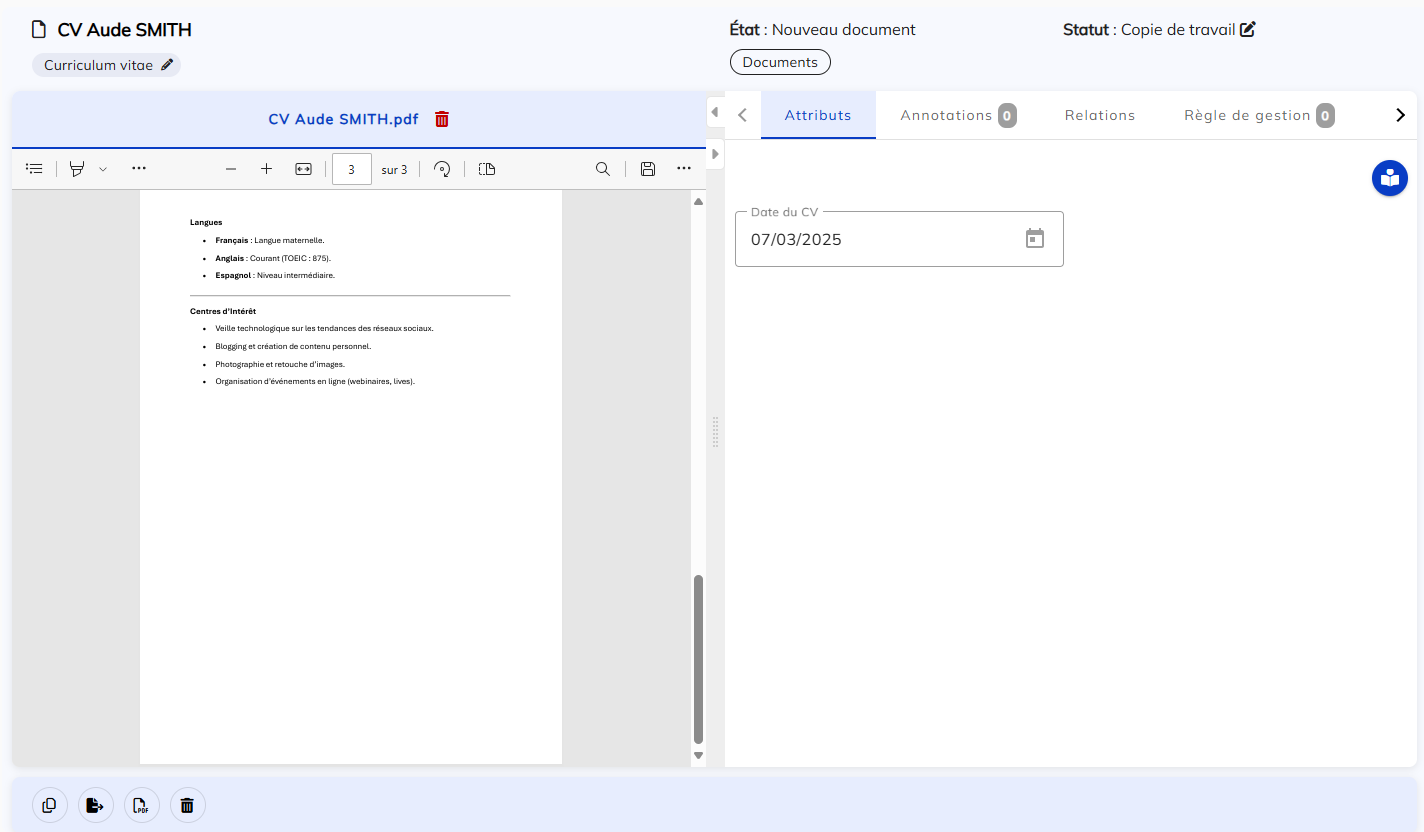The height and width of the screenshot is (832, 1424).
Task: Edit the Curriculum vitae document type
Action: pyautogui.click(x=167, y=65)
